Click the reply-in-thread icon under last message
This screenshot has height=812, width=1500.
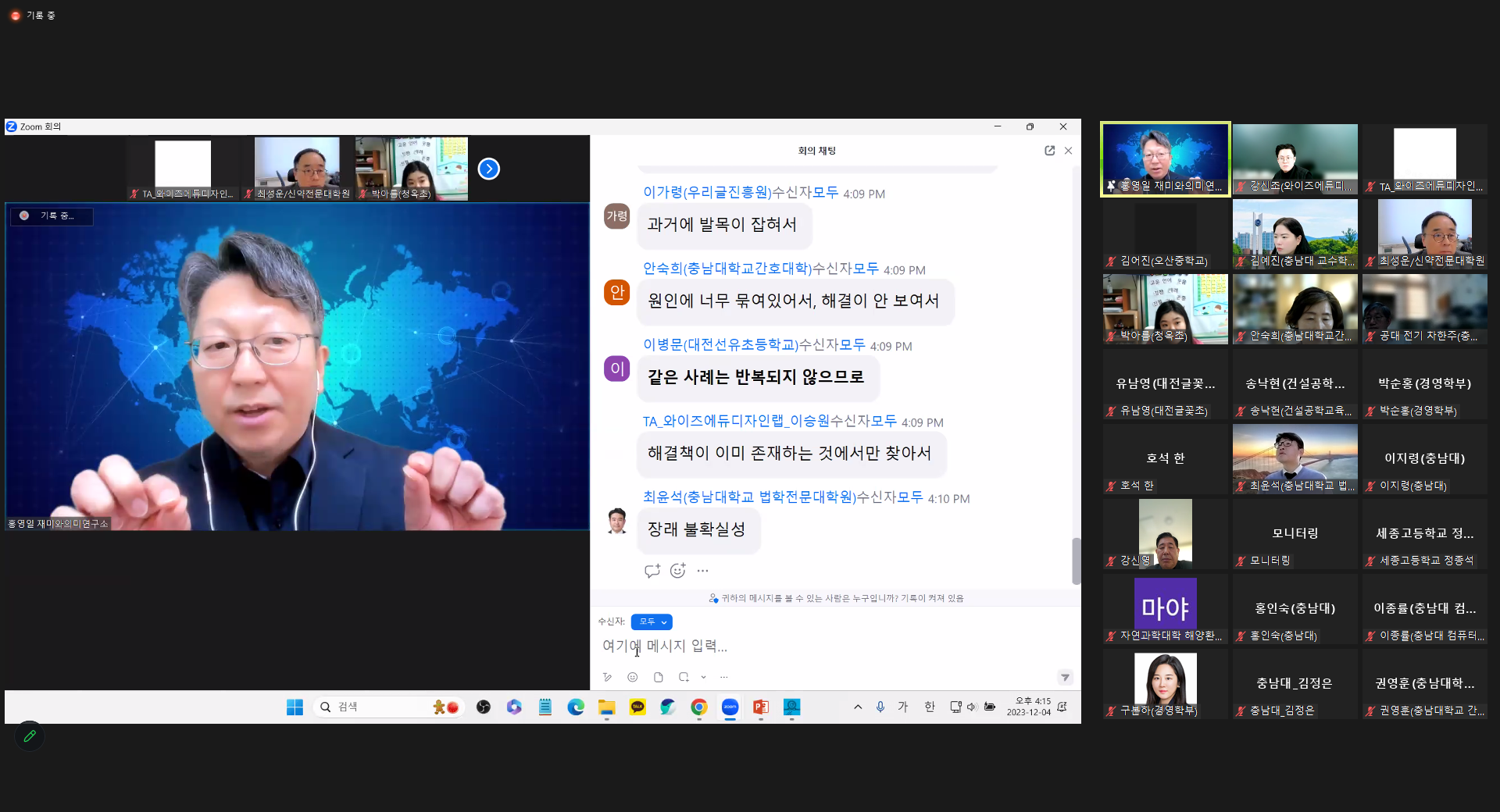(x=652, y=571)
